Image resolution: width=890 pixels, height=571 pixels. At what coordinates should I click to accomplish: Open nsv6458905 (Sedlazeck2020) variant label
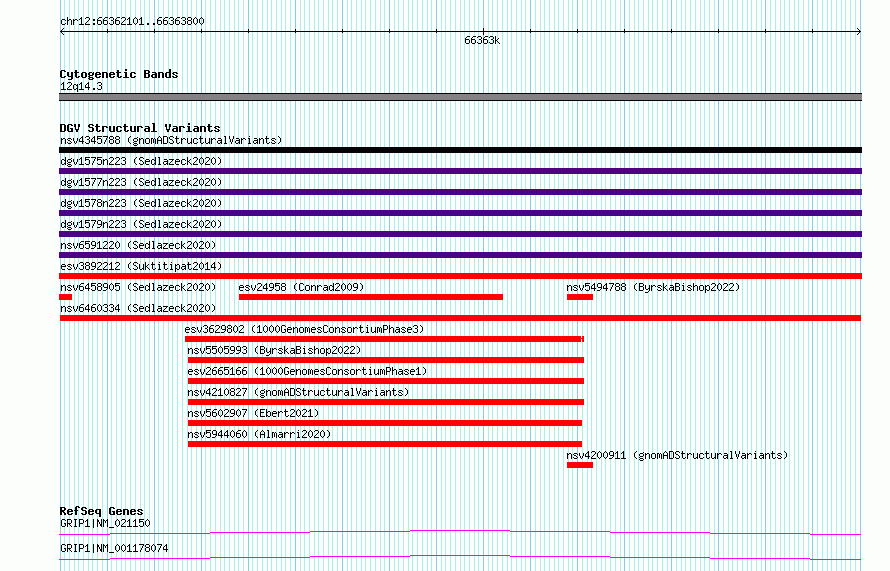[x=138, y=287]
